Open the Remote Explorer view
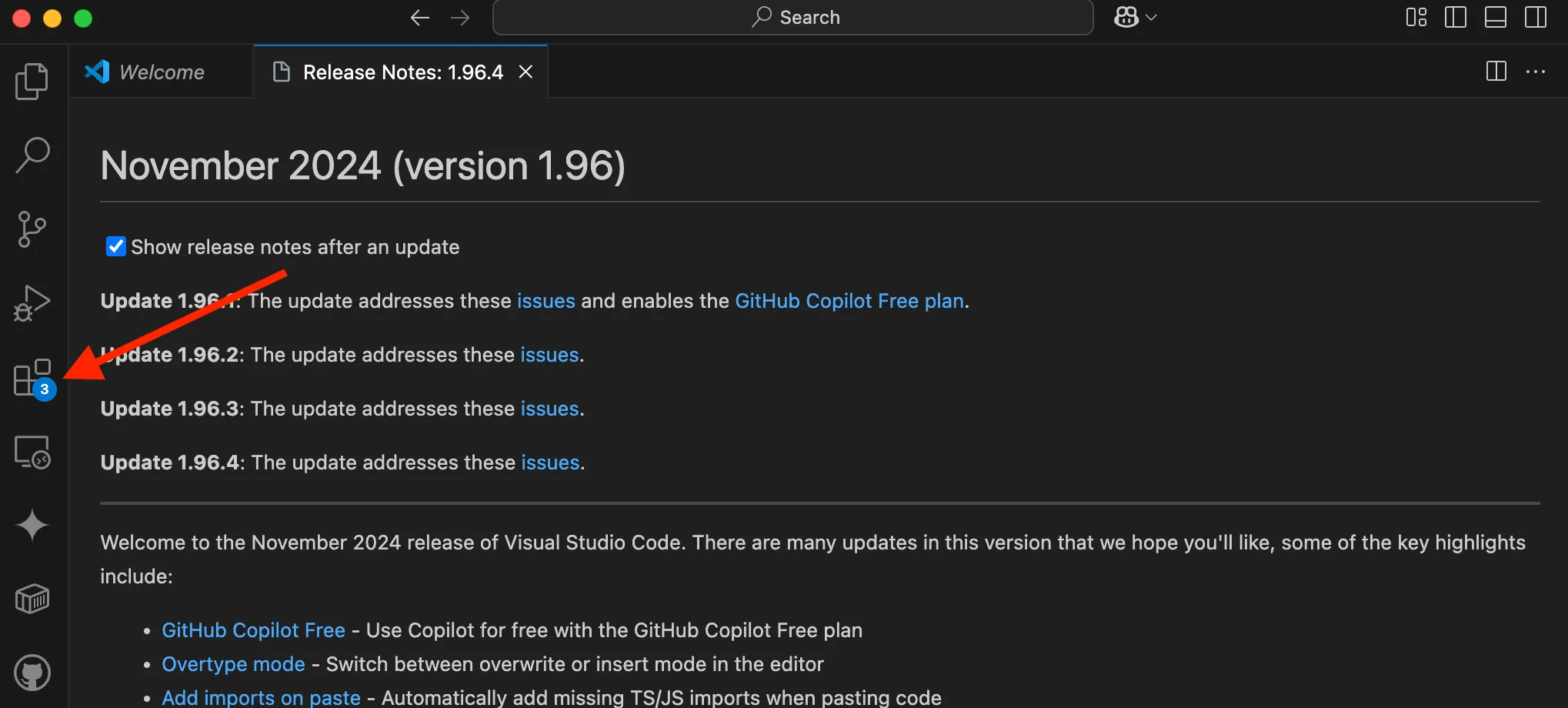This screenshot has height=708, width=1568. tap(32, 452)
